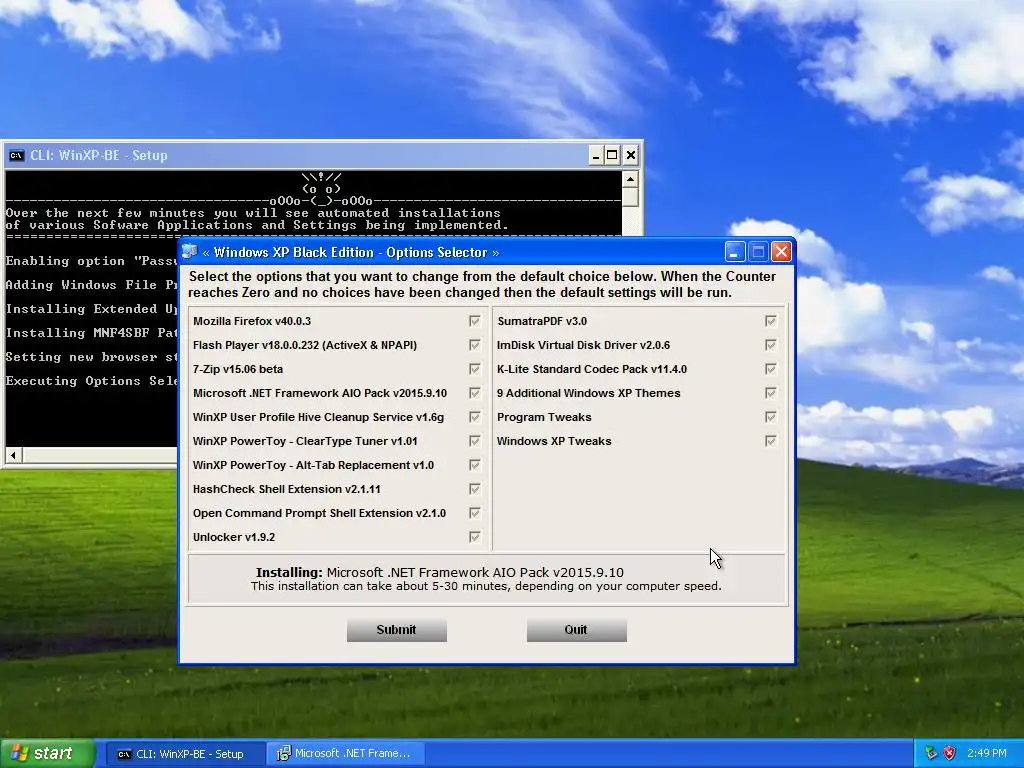The image size is (1024, 768).
Task: Toggle User Profile Hive Cleanup Service checkbox
Action: tap(475, 417)
